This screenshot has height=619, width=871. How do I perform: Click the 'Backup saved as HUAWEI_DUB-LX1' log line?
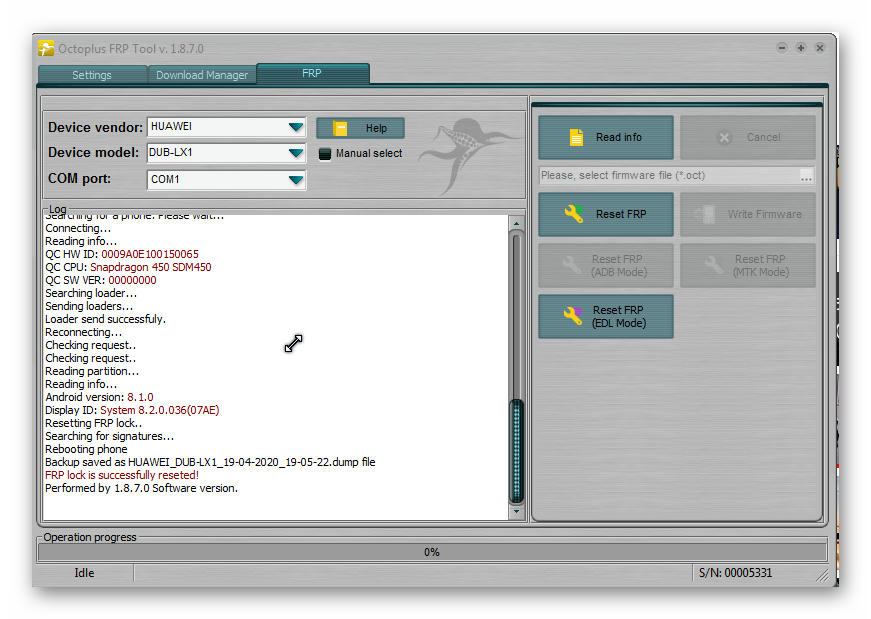coord(210,462)
